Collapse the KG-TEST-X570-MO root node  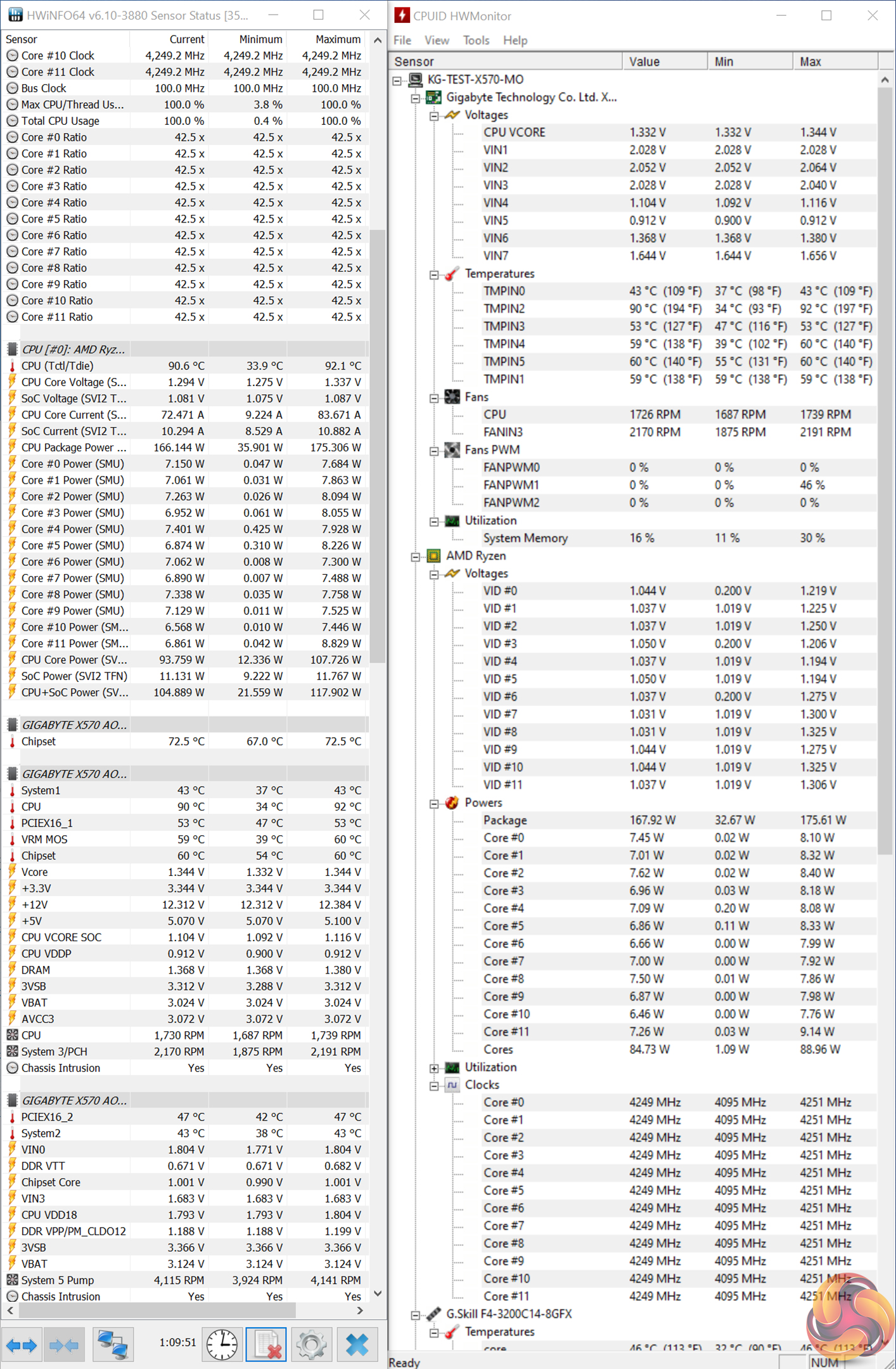coord(397,80)
